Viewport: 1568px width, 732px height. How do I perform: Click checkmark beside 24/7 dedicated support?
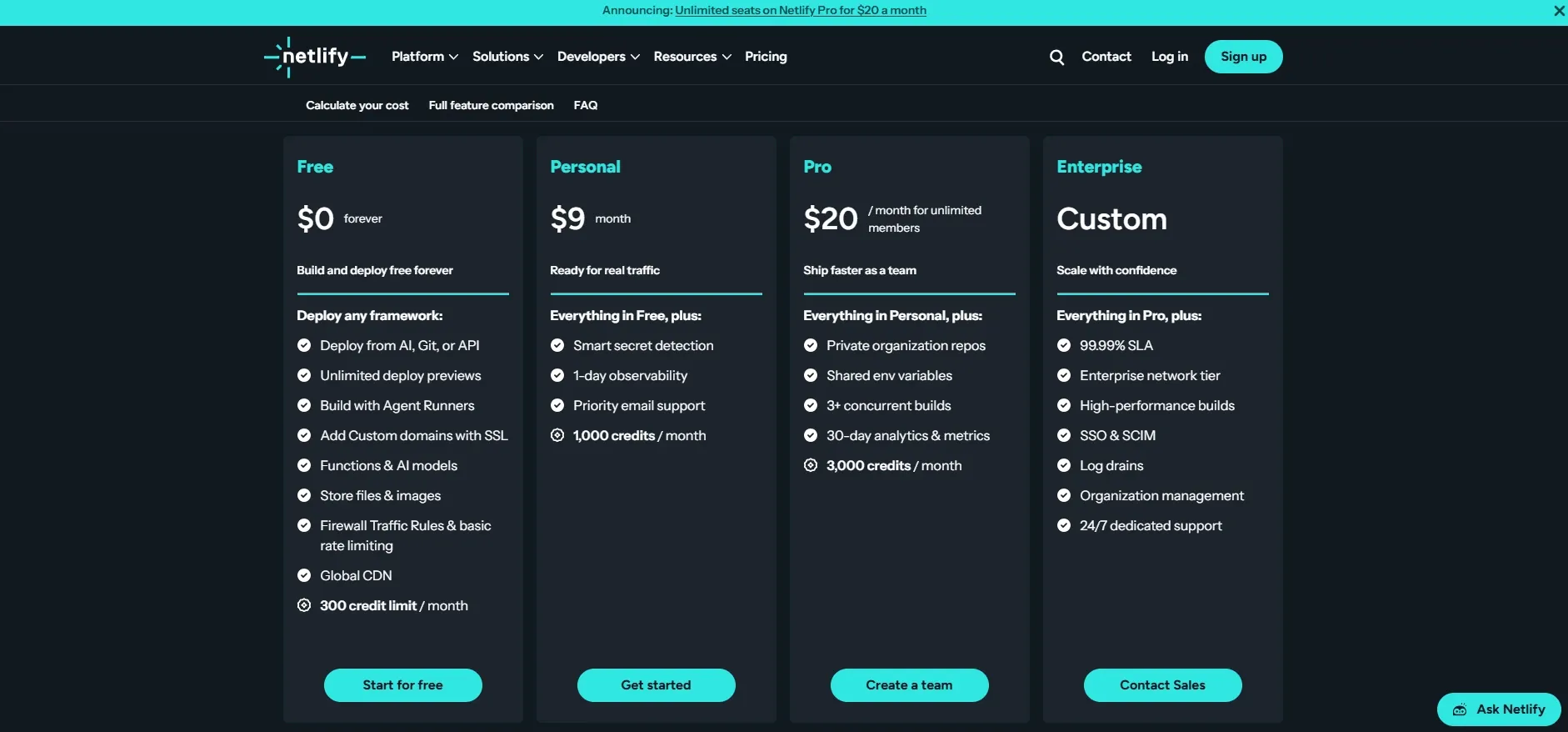point(1064,525)
